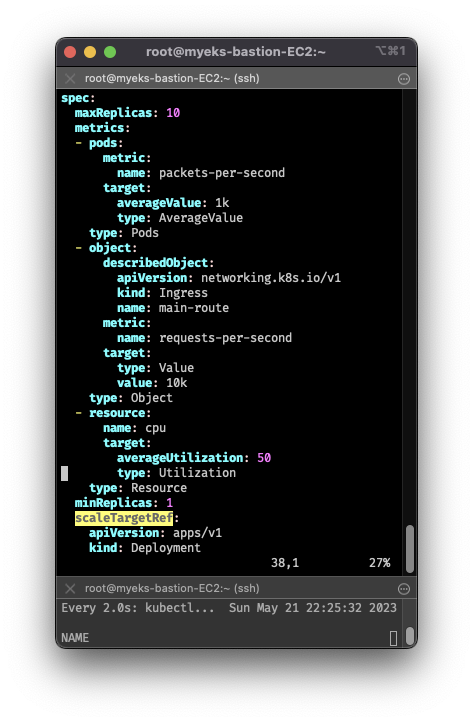The height and width of the screenshot is (722, 473).
Task: Click the maxReplicas value 10
Action: [173, 113]
